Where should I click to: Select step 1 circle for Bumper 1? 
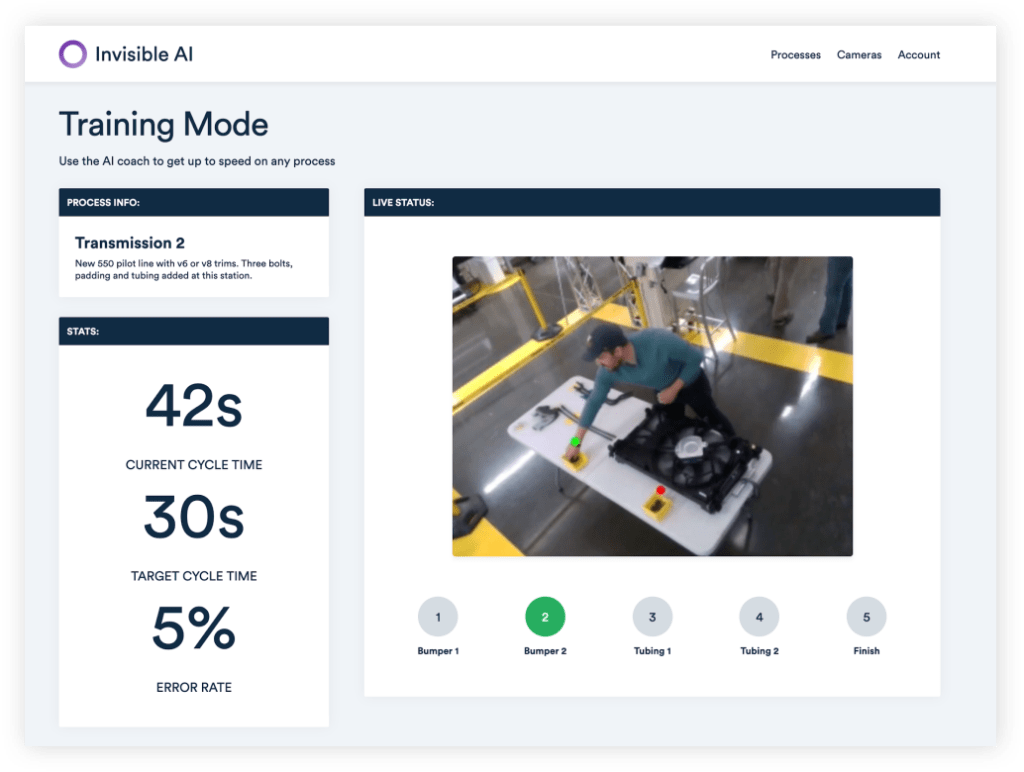point(438,617)
